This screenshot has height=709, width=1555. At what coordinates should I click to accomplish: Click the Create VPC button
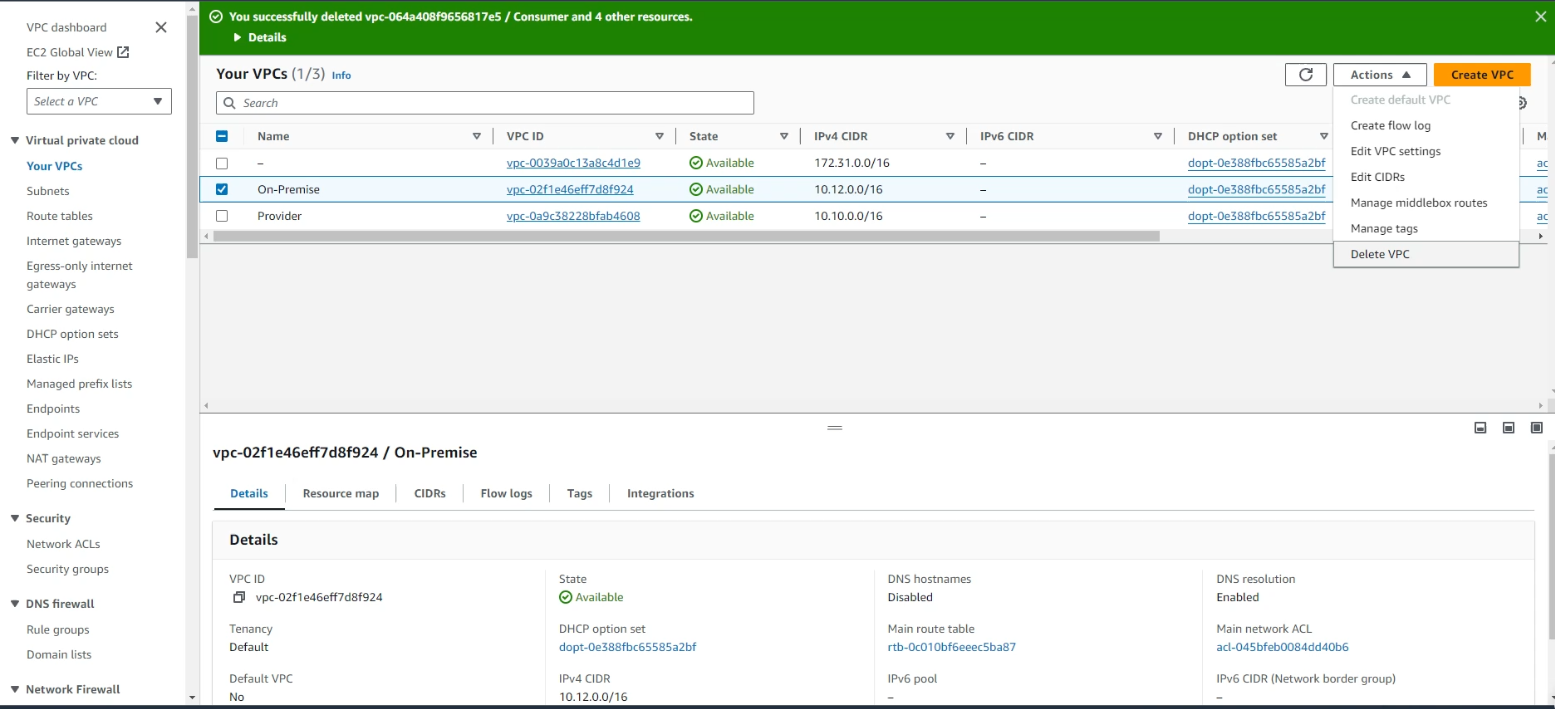(1481, 75)
